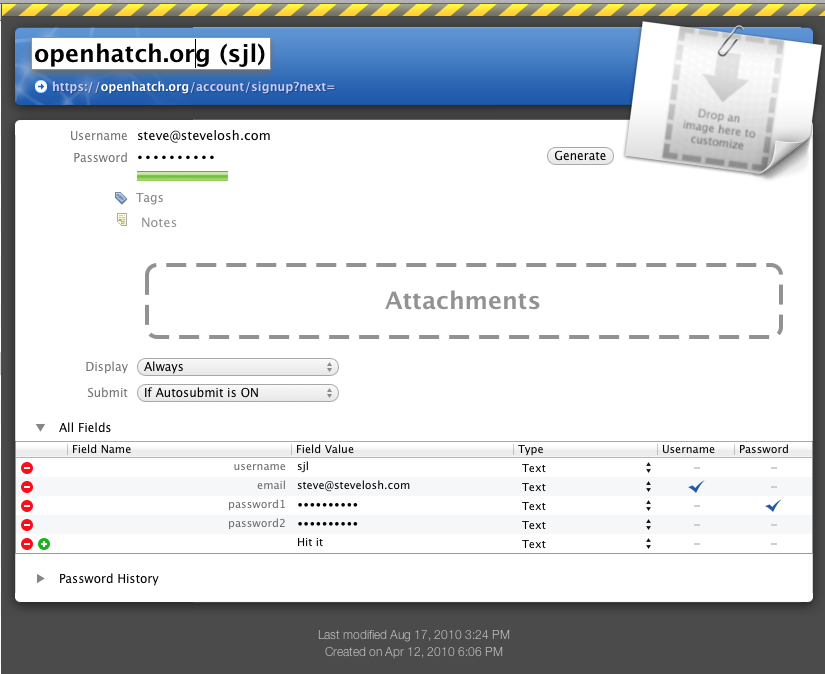Remove the Hit it field row
Viewport: 825px width, 674px height.
coord(27,544)
